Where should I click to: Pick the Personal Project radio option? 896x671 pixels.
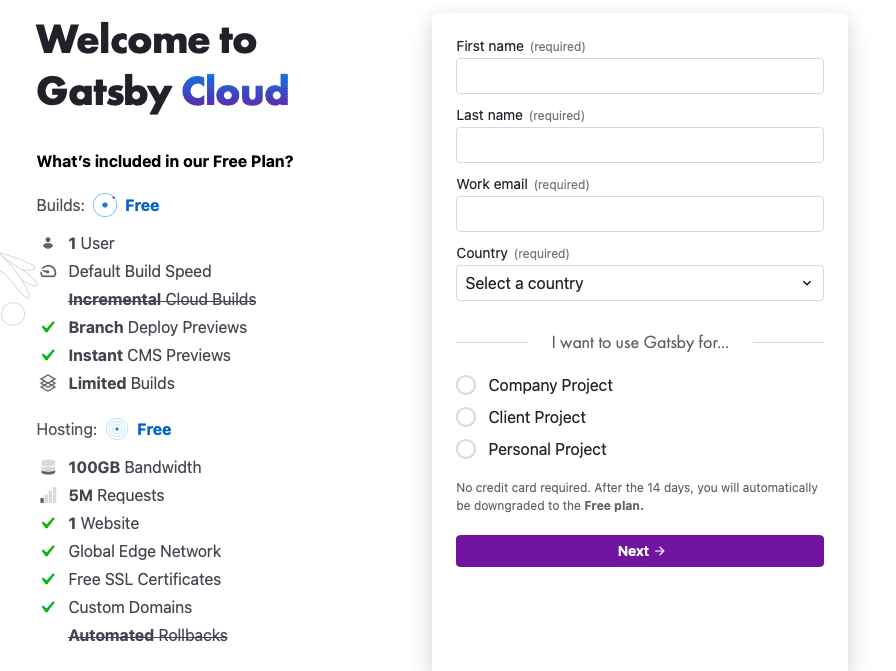coord(466,449)
